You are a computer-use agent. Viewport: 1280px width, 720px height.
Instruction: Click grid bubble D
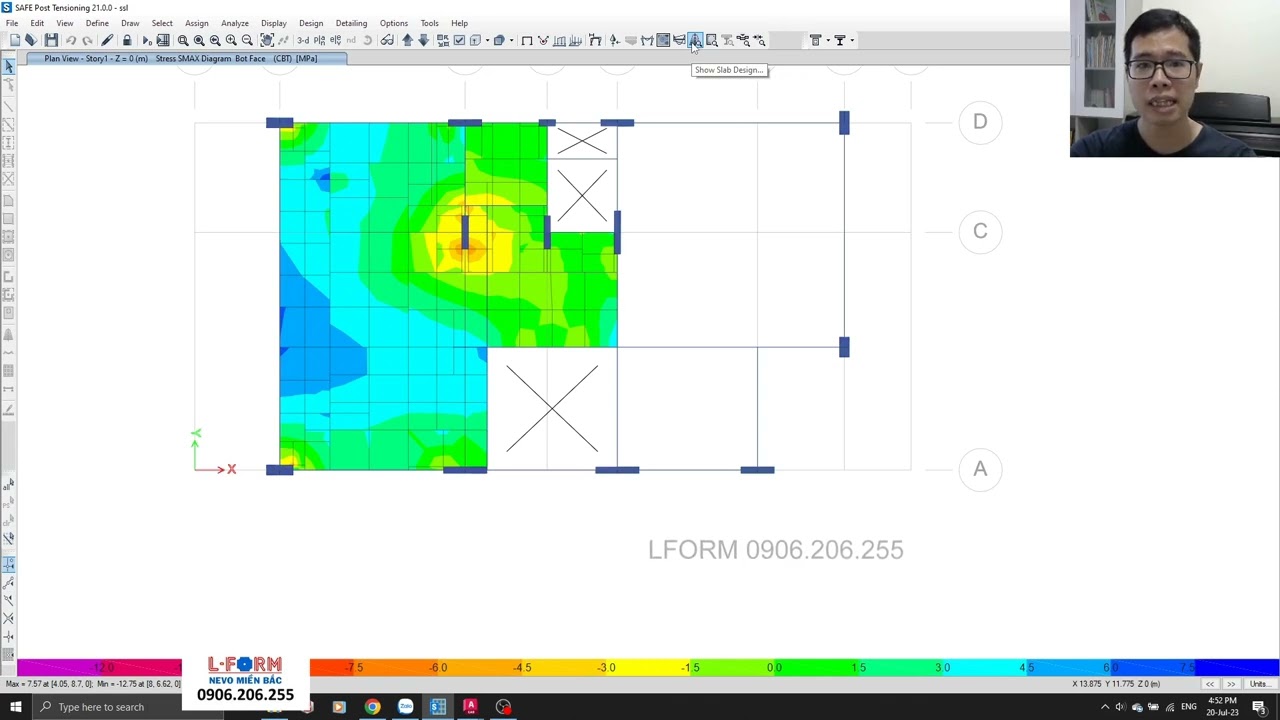click(x=980, y=122)
